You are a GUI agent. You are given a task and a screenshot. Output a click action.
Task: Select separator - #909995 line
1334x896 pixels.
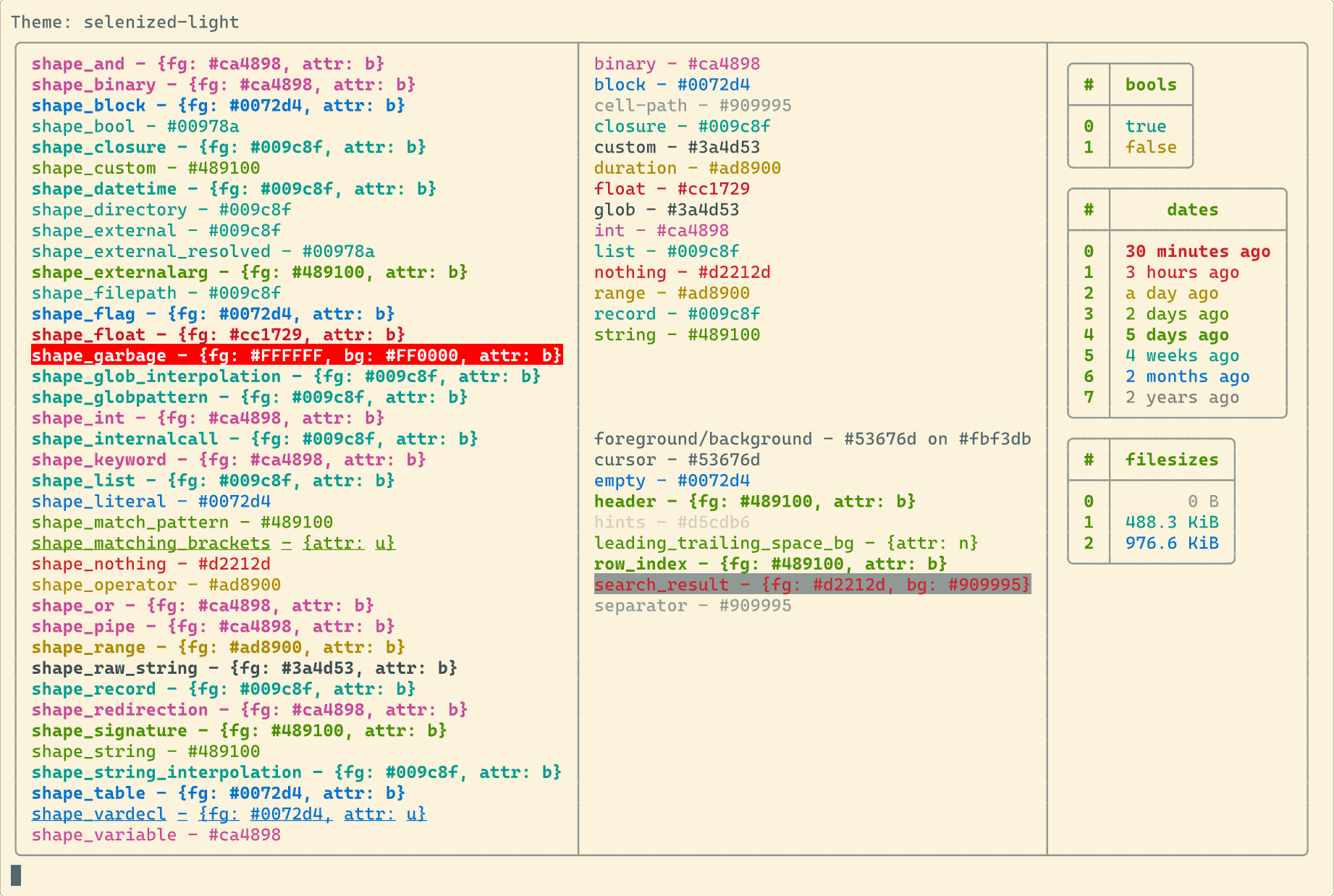pyautogui.click(x=693, y=607)
